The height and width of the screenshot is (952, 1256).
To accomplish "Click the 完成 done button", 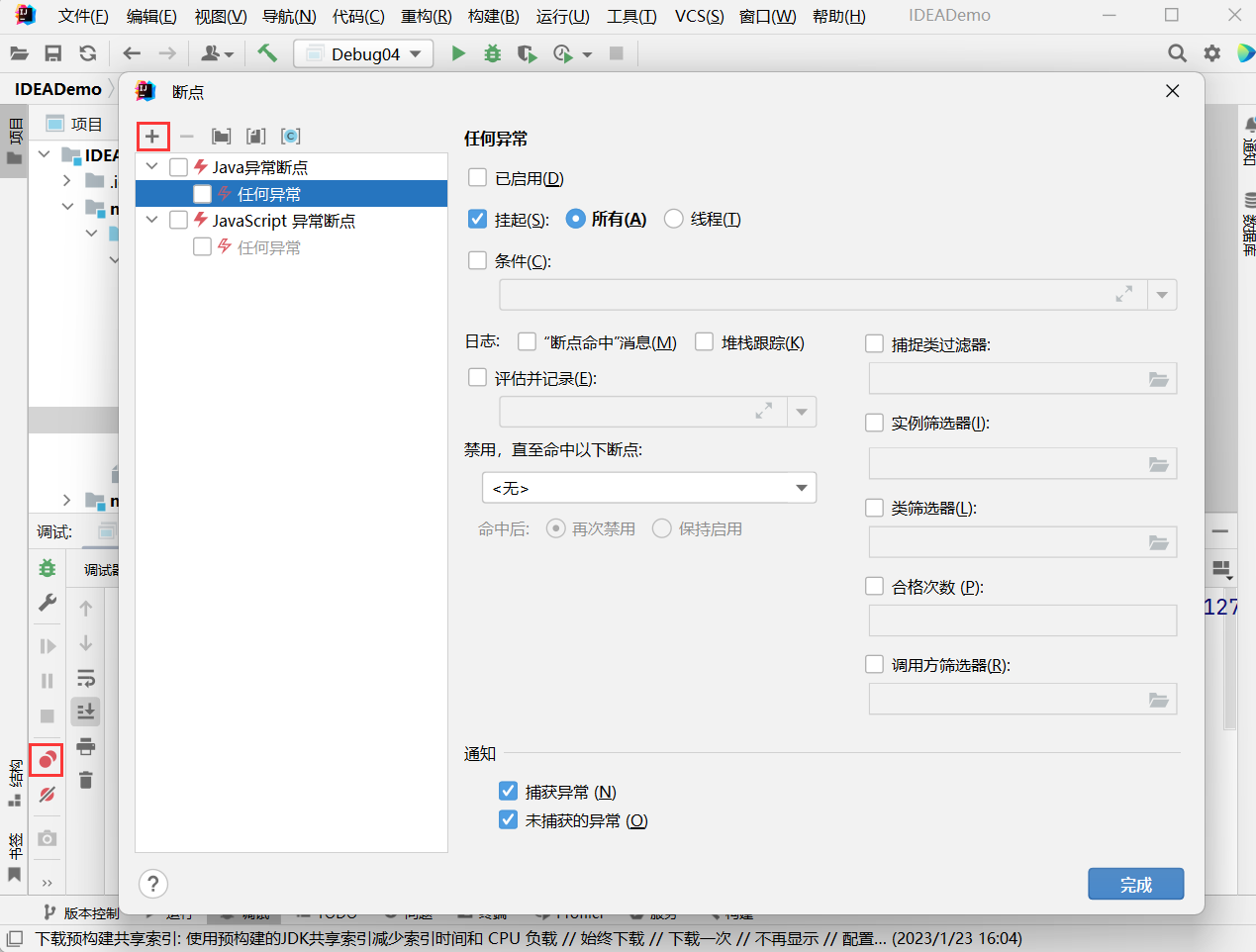I will [x=1136, y=884].
